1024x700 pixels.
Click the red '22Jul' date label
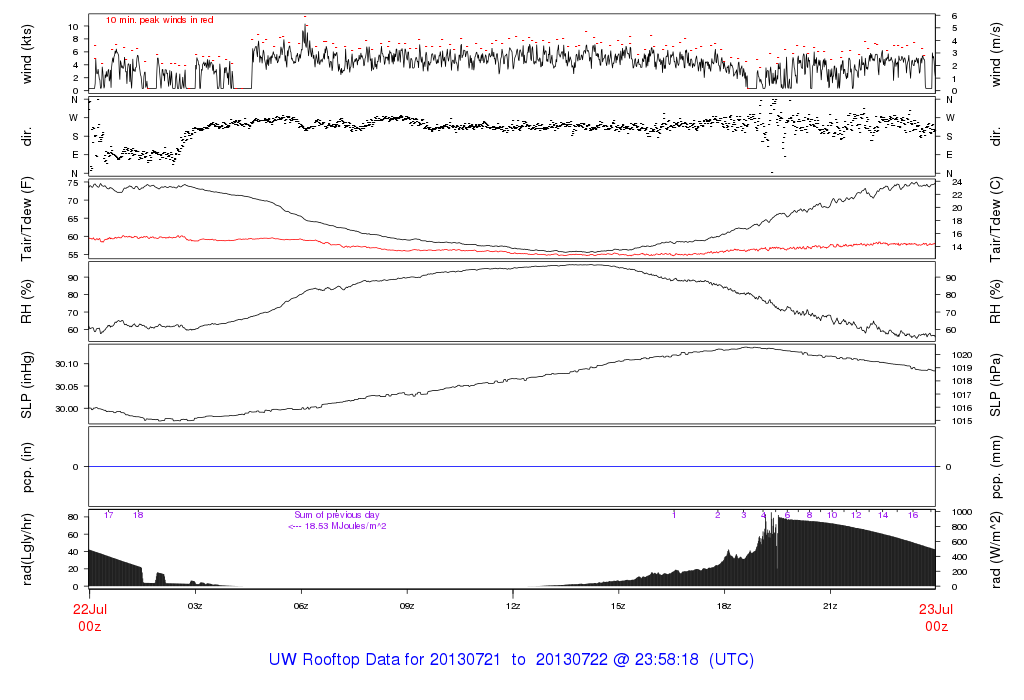pos(88,609)
